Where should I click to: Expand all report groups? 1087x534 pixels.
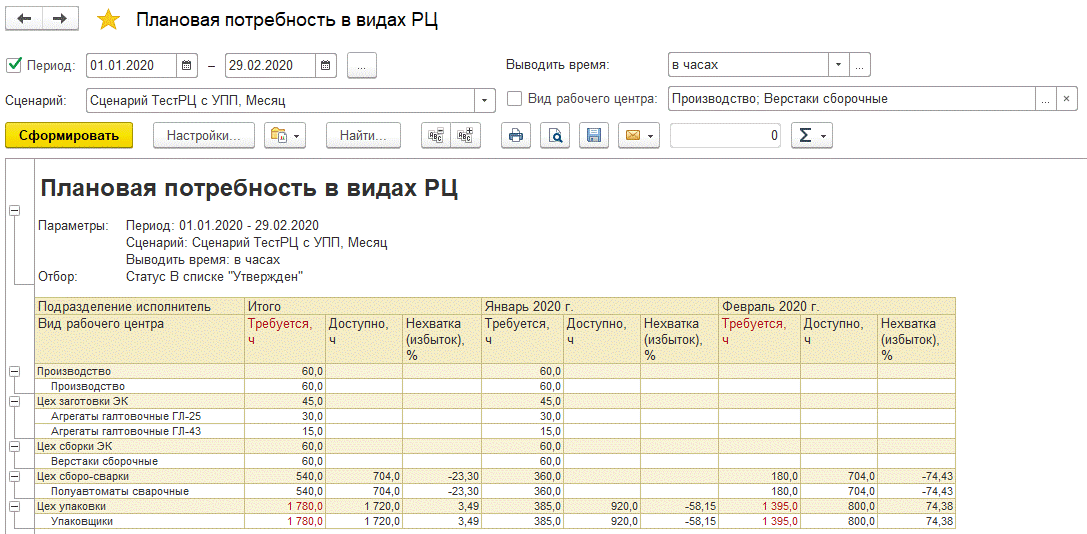point(465,135)
